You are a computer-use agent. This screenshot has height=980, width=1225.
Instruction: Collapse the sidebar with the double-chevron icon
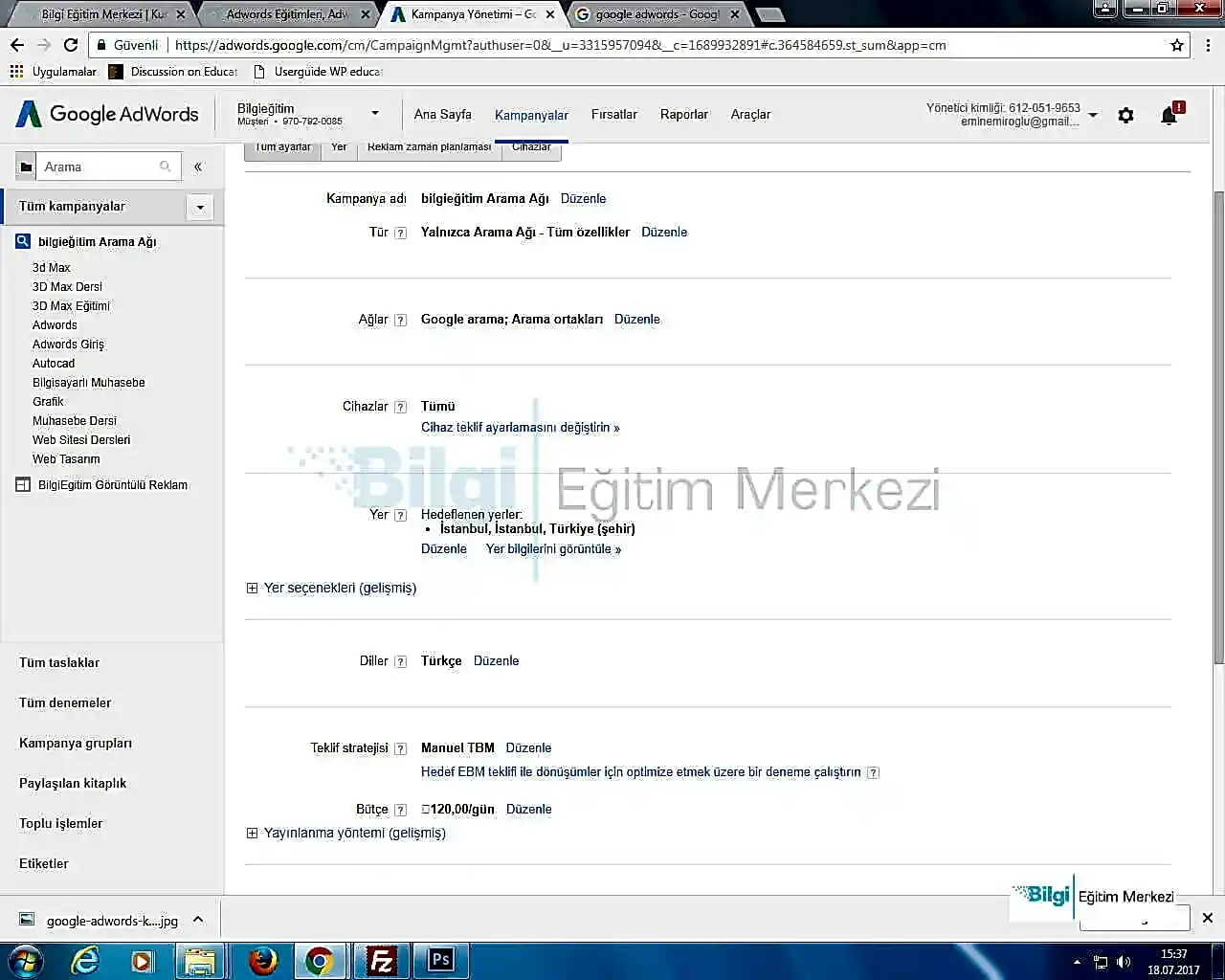(x=198, y=167)
